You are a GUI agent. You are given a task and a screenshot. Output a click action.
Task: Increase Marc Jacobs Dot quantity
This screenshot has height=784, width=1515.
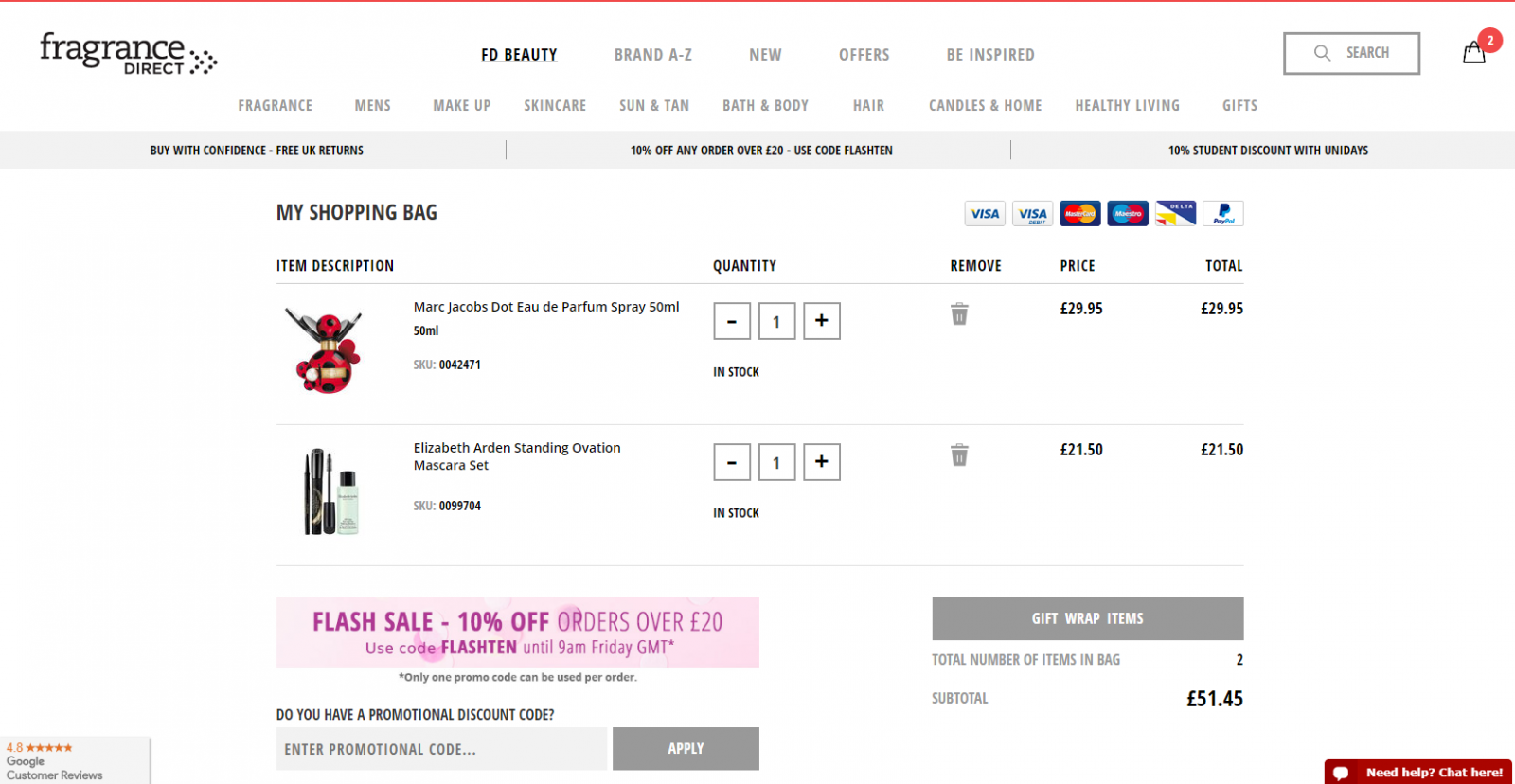[822, 321]
